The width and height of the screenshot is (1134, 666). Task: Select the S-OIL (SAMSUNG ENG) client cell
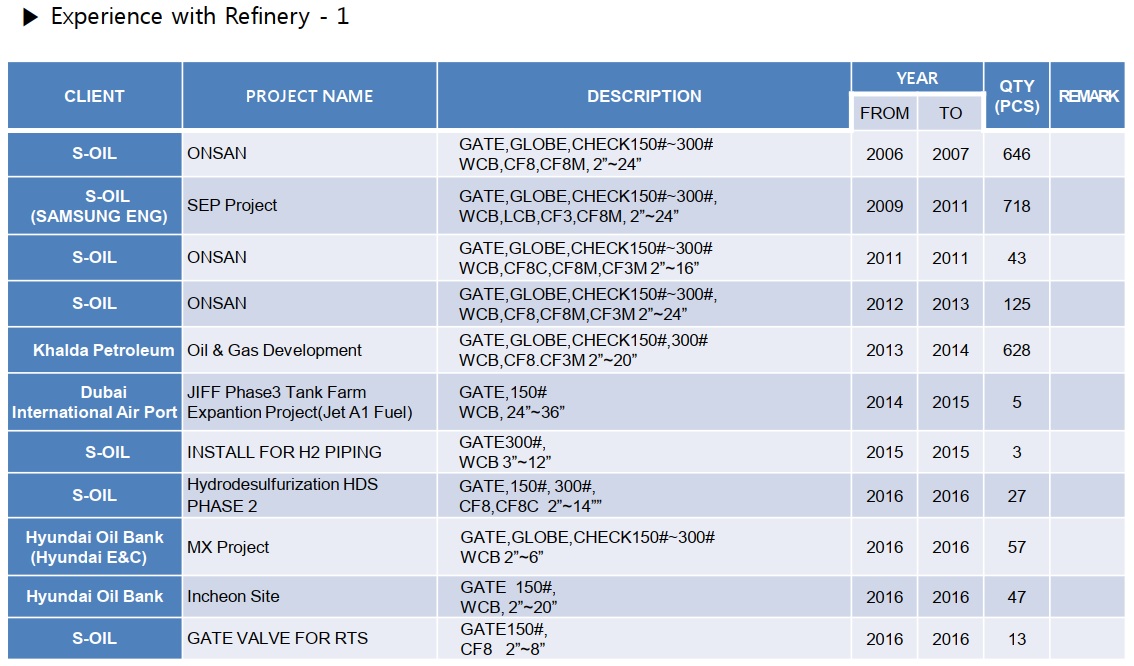coord(94,206)
